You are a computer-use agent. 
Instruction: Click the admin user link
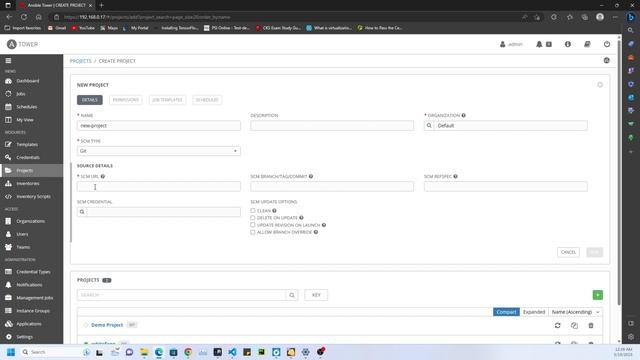[x=511, y=44]
